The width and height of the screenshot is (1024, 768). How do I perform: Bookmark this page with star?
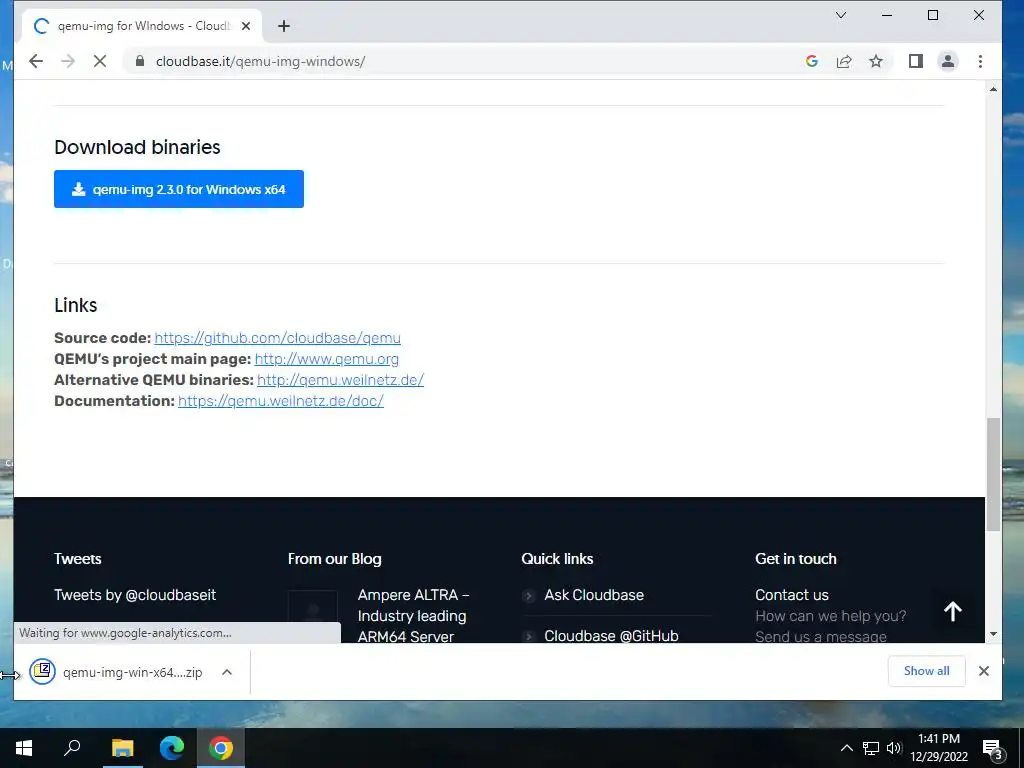(x=876, y=61)
